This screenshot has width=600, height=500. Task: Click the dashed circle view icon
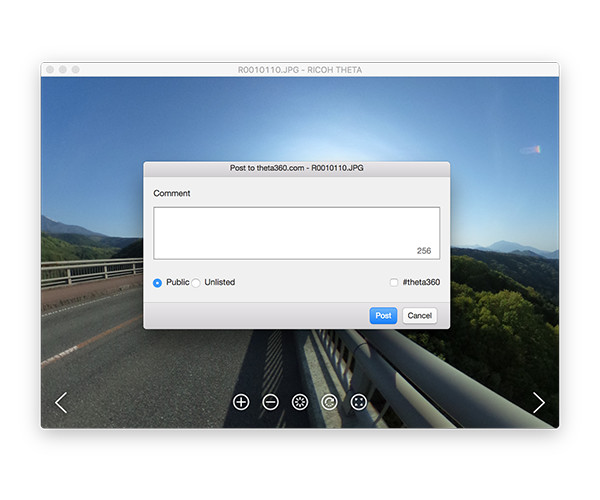pos(299,402)
